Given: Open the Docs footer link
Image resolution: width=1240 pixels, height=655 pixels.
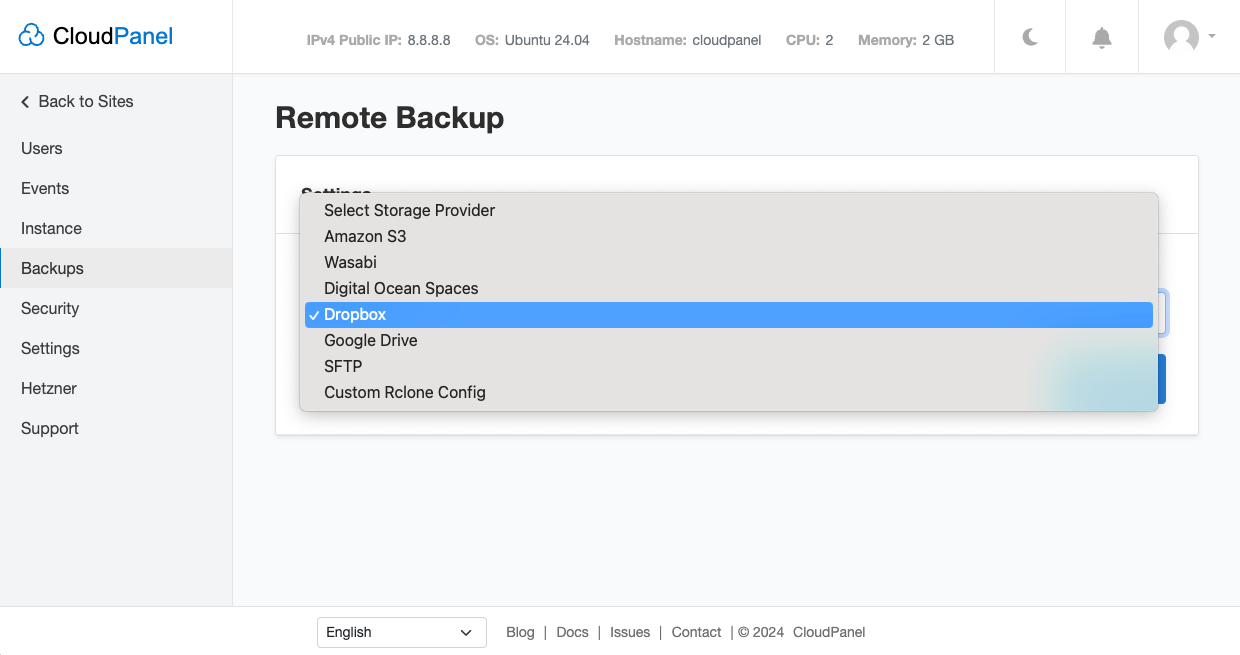Looking at the screenshot, I should click(572, 632).
